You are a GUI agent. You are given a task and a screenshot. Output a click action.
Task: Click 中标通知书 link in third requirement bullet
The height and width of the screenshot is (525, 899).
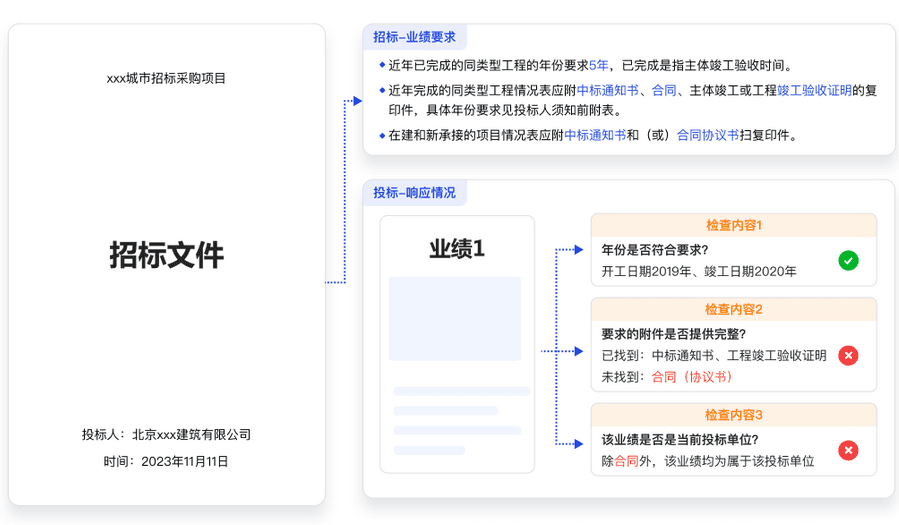[595, 135]
